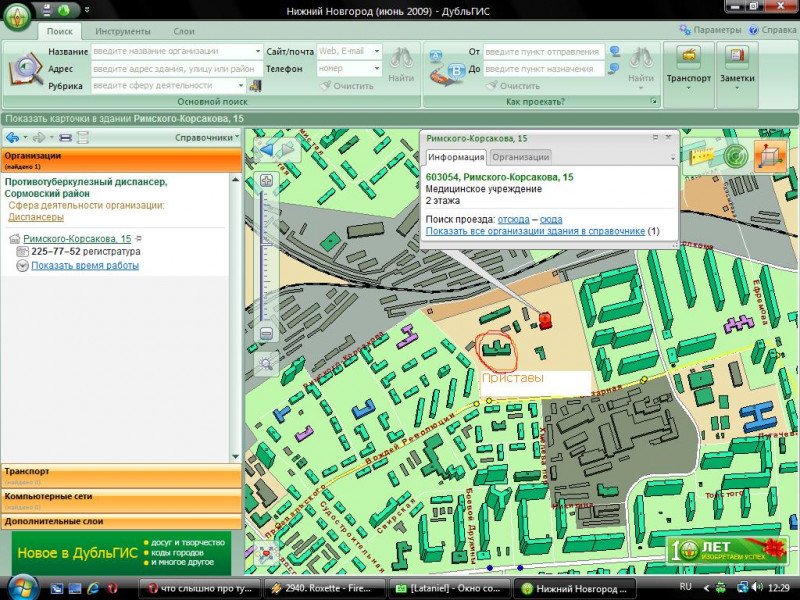Click the back arrow in directory panel
This screenshot has width=800, height=600.
12,137
